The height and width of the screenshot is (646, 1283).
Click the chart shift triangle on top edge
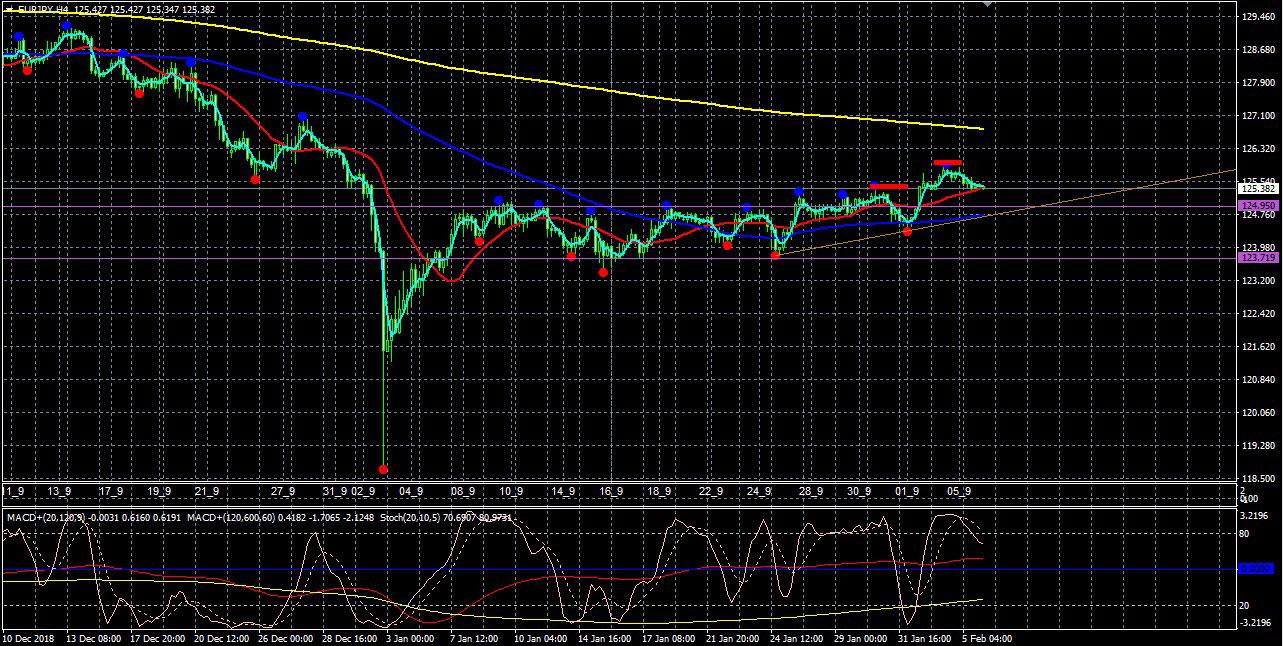(988, 4)
